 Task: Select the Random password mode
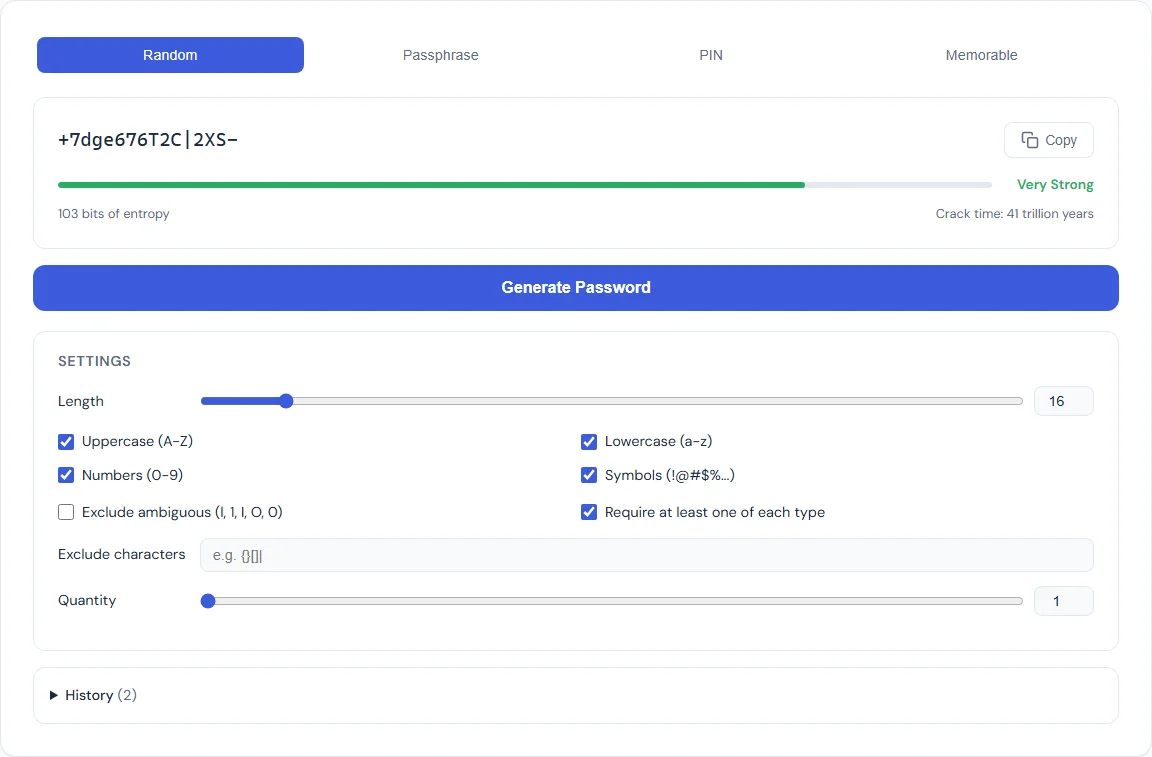[170, 55]
